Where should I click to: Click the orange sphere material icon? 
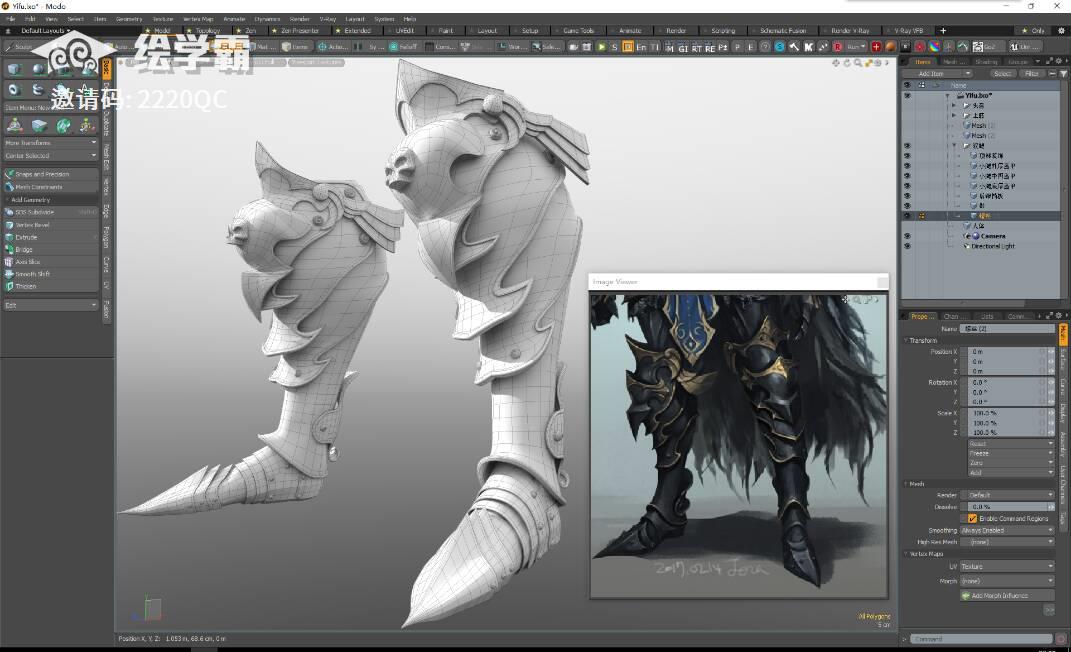[891, 47]
